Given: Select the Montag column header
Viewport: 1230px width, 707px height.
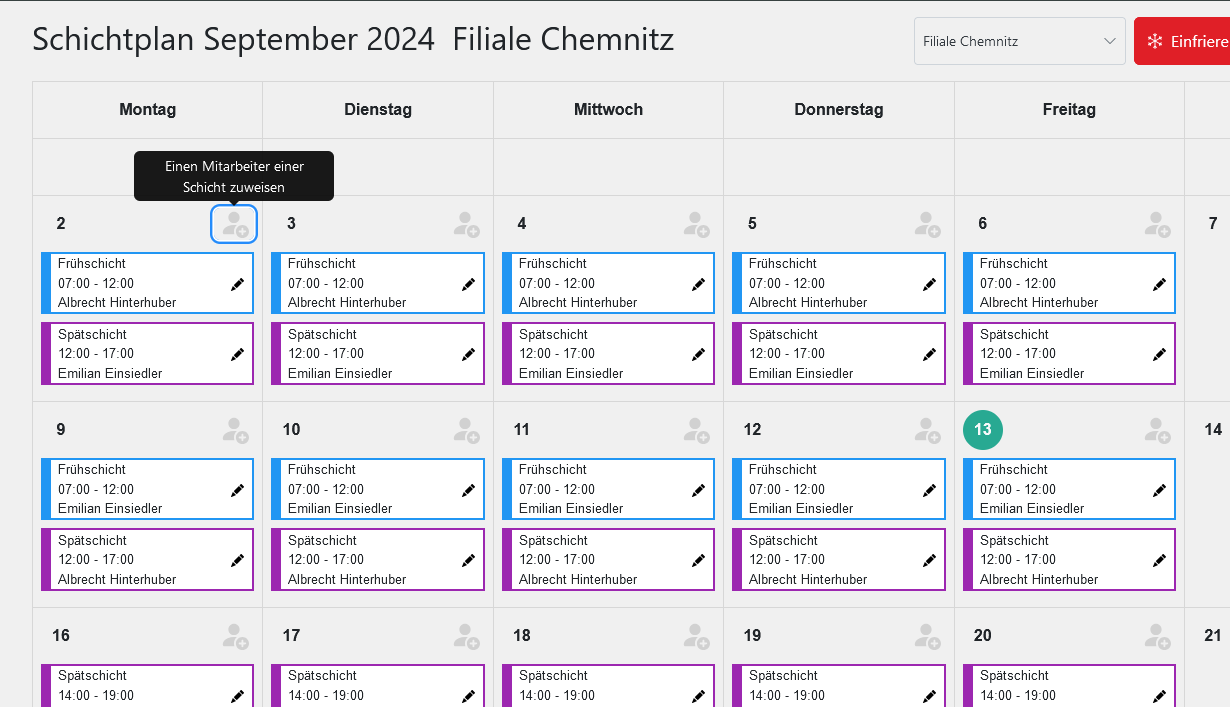Looking at the screenshot, I should point(147,110).
